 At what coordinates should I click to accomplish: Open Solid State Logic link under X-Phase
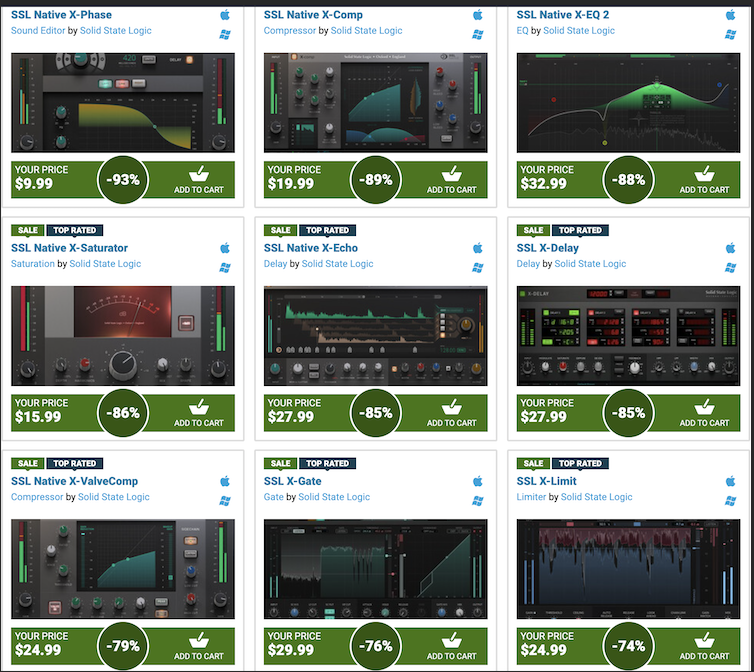click(115, 30)
